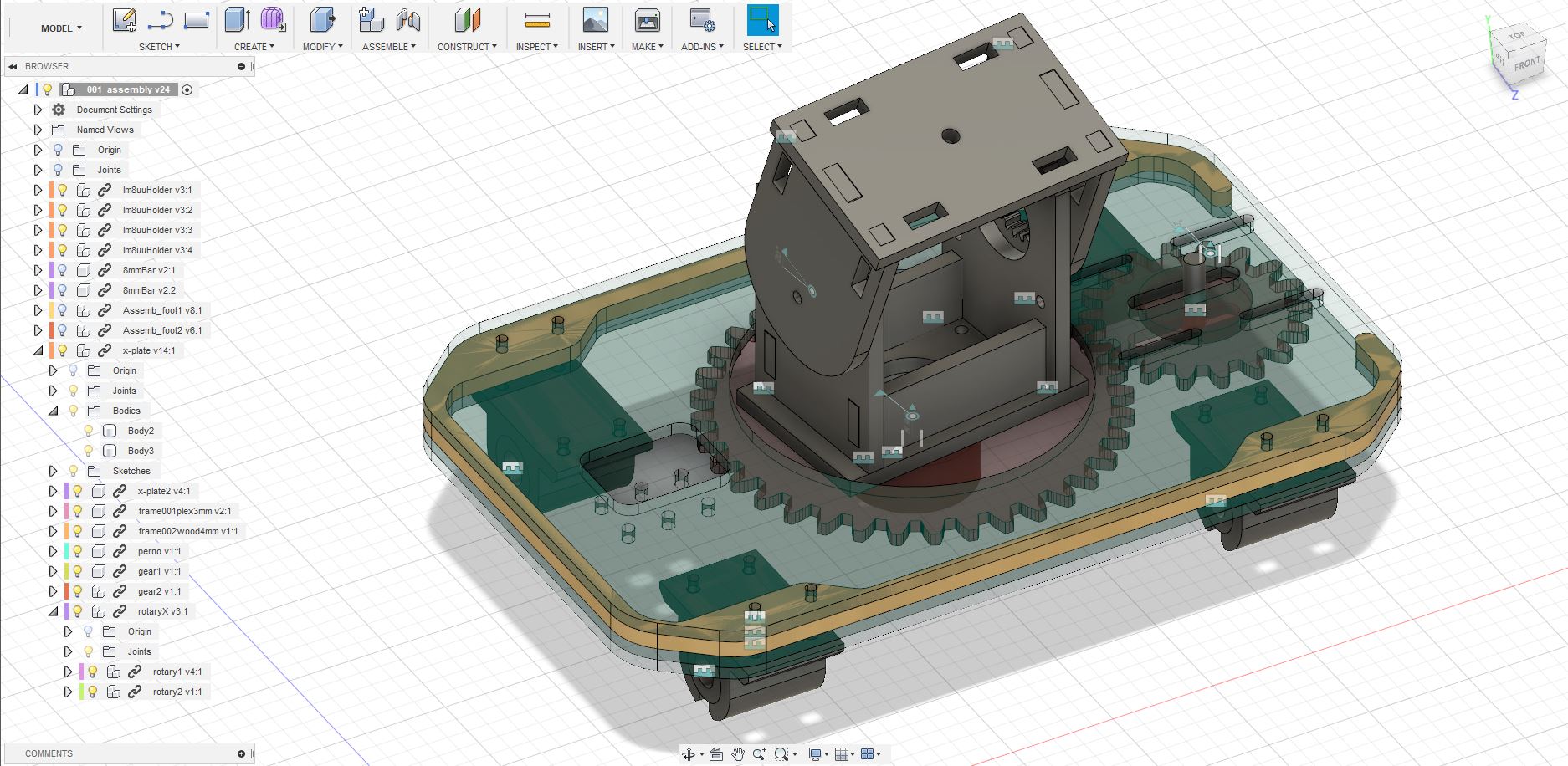Viewport: 1568px width, 766px height.
Task: Toggle visibility bulb of Origin folder under root
Action: pos(58,150)
